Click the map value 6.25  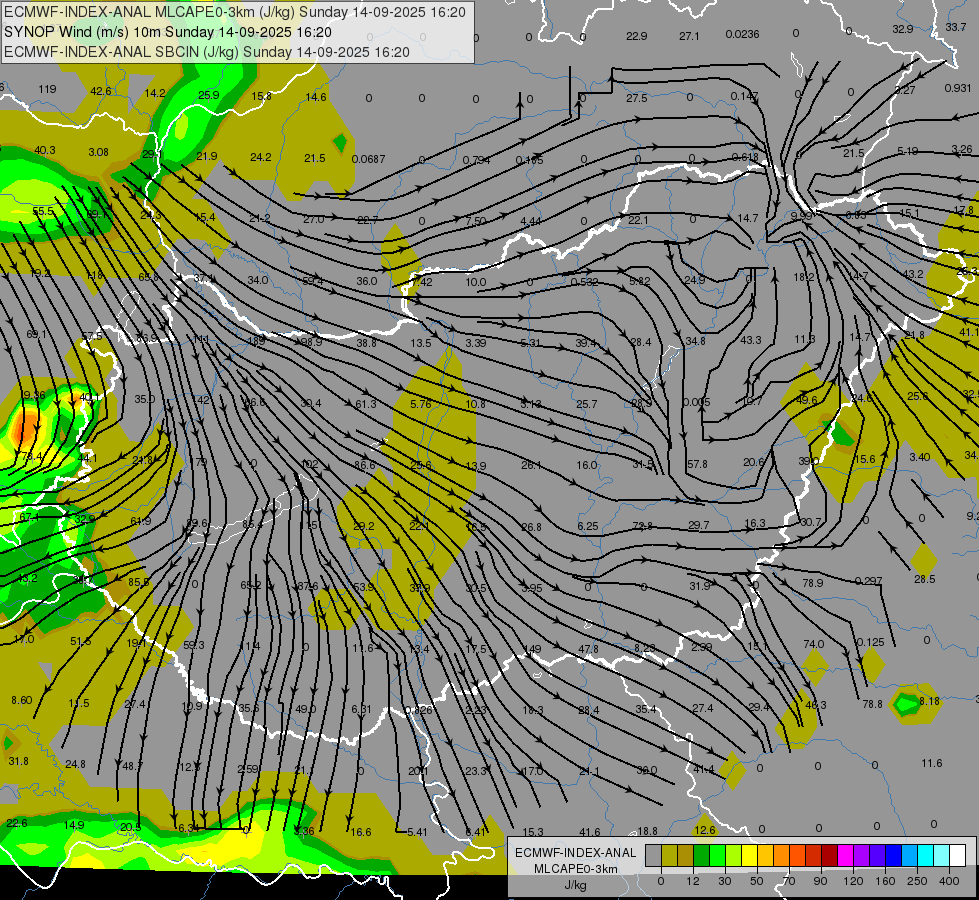[588, 526]
